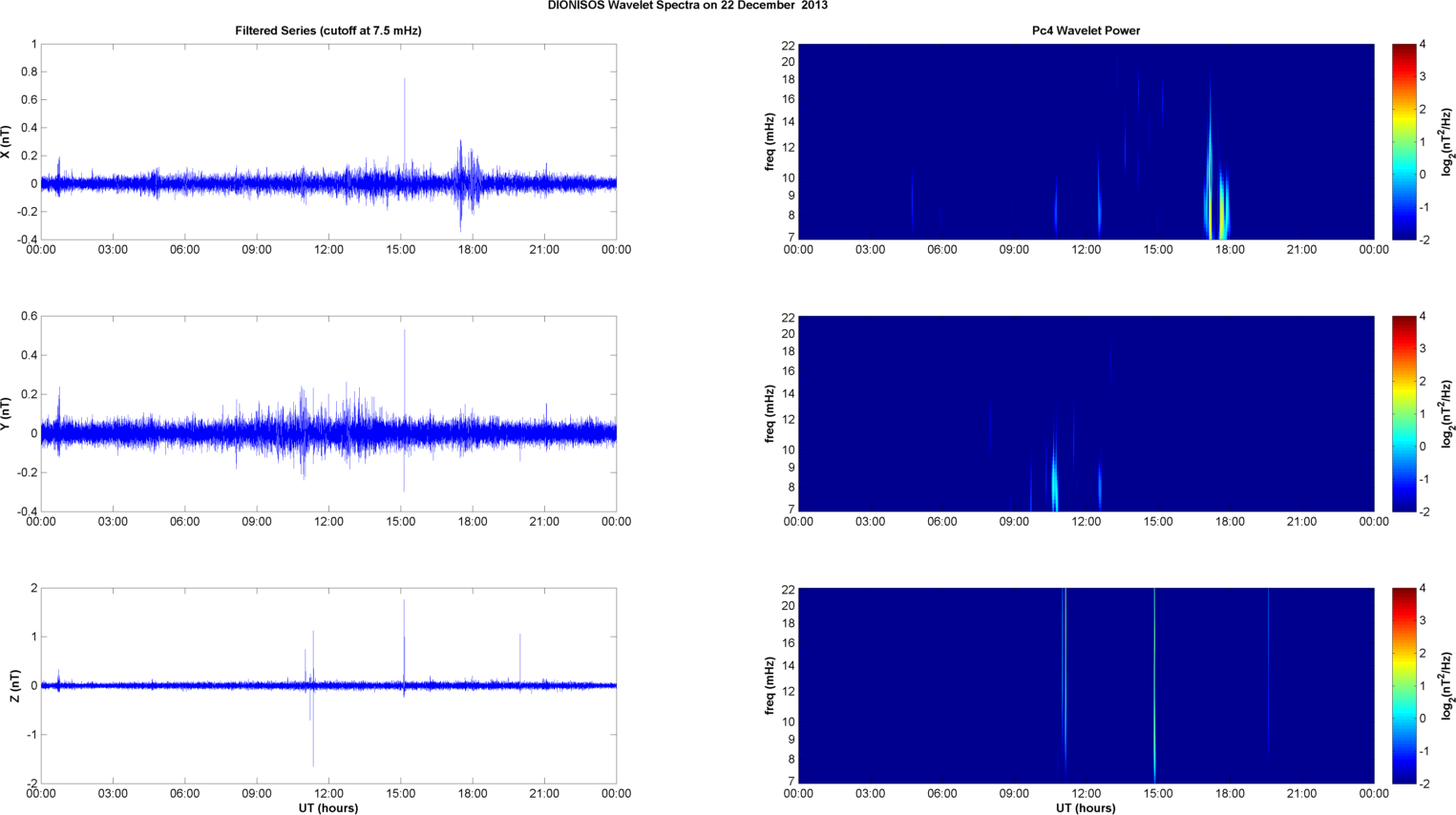Image resolution: width=1456 pixels, height=815 pixels.
Task: Click the vertical streak near 11:00 in the Z spectrogram
Action: (x=1065, y=685)
